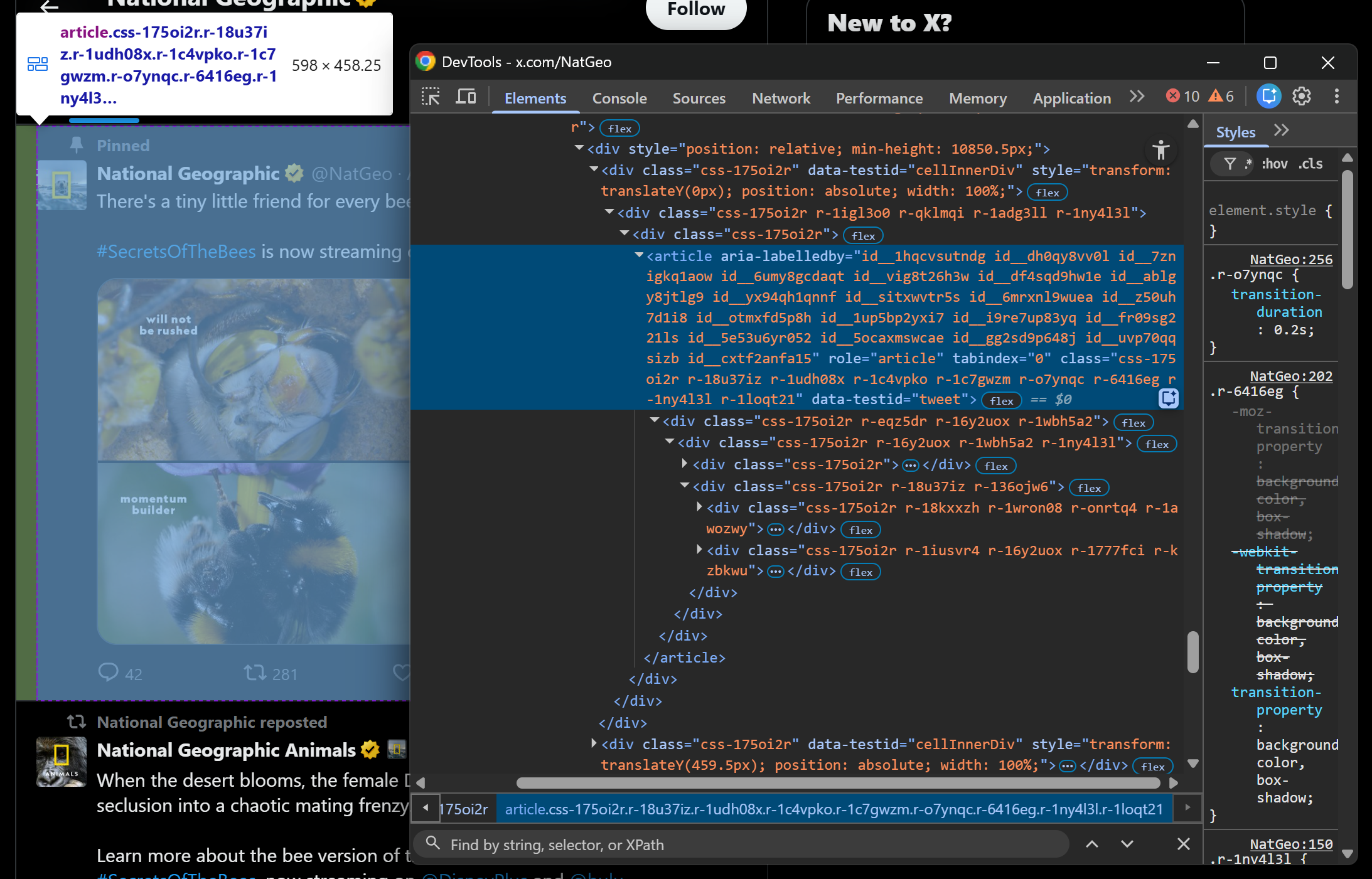1372x879 pixels.
Task: Jump to previous search result arrow
Action: (x=1092, y=844)
